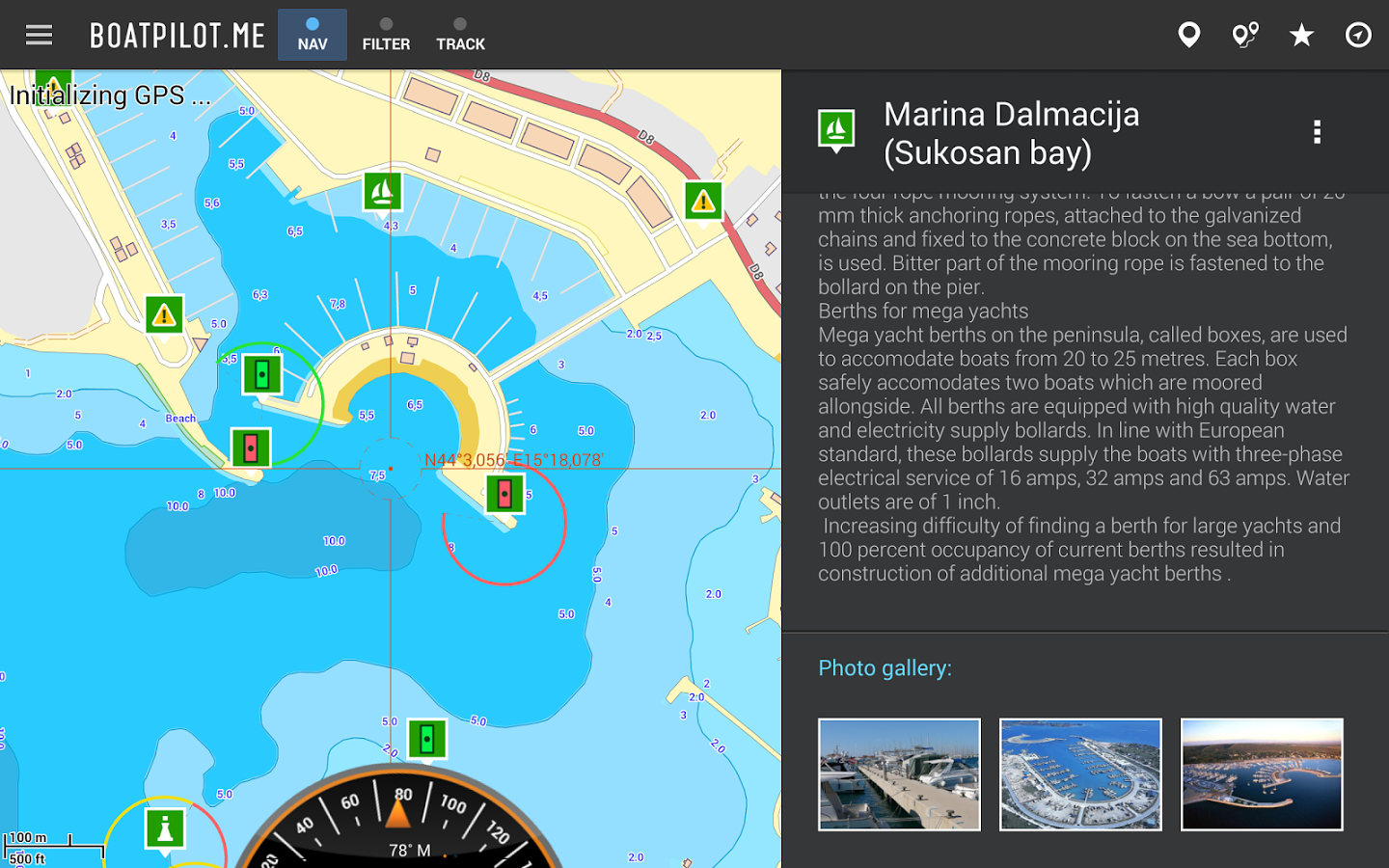Image resolution: width=1389 pixels, height=868 pixels.
Task: Select green light marker above compass dial
Action: tap(426, 740)
